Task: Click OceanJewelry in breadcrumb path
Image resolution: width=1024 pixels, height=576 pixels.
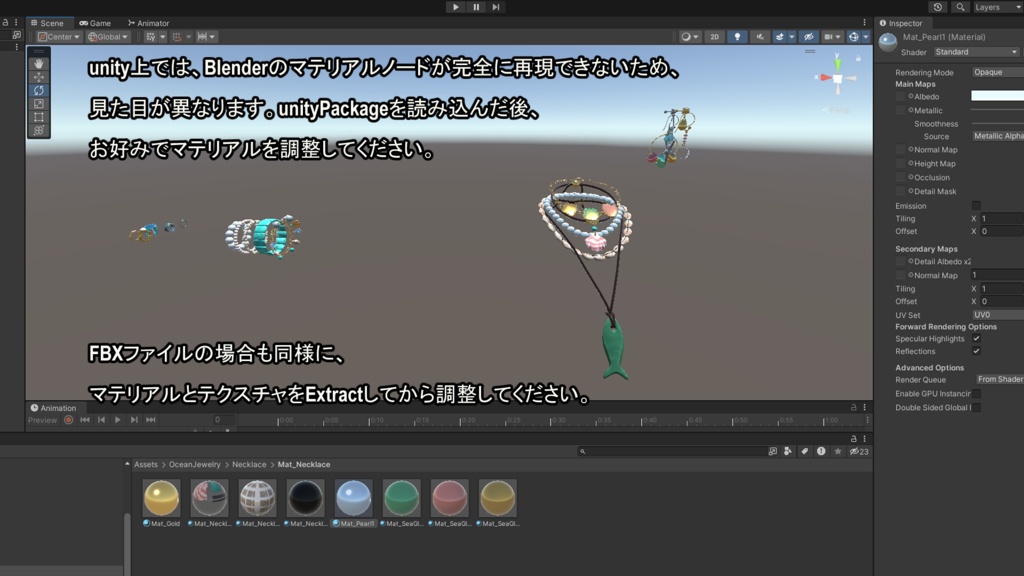Action: pyautogui.click(x=195, y=464)
